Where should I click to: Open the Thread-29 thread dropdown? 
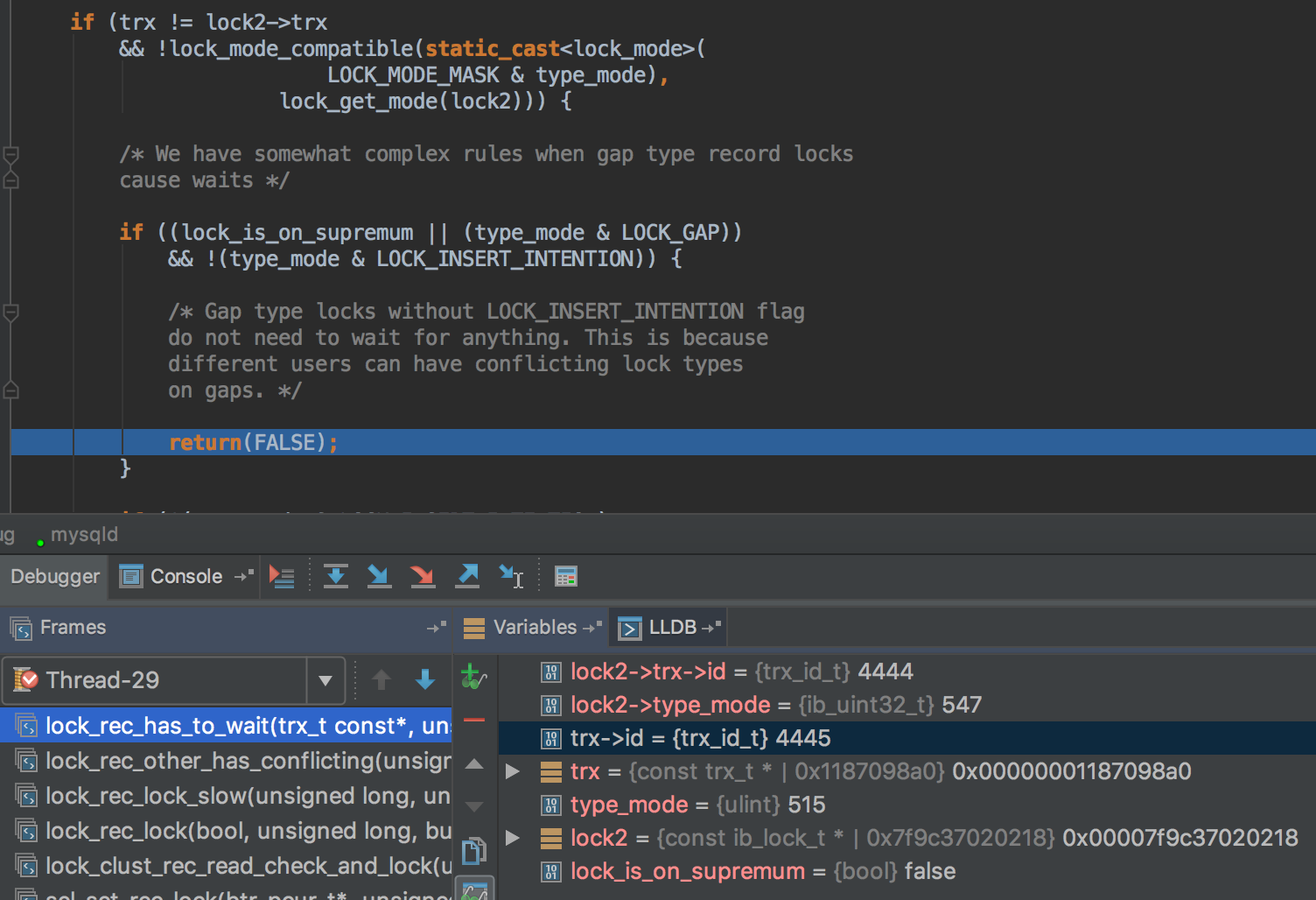(325, 680)
